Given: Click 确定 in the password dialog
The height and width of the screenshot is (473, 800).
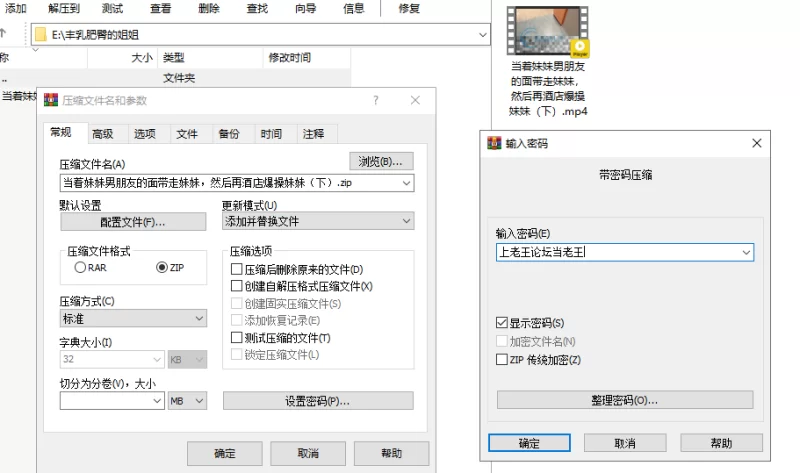Looking at the screenshot, I should pyautogui.click(x=529, y=443).
